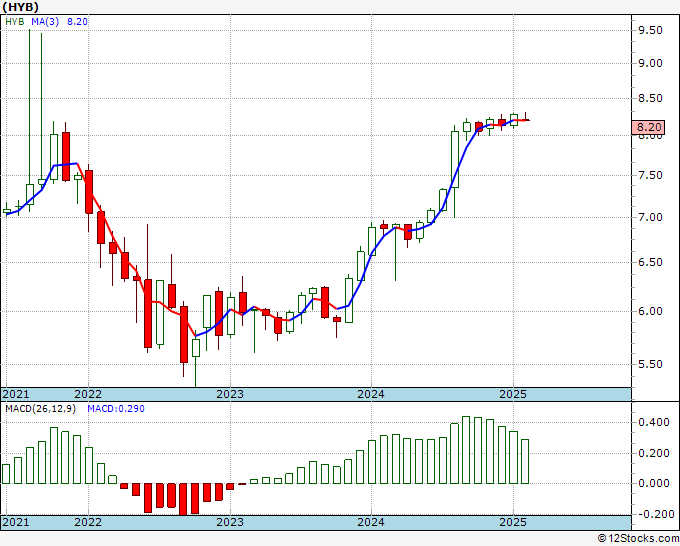
Task: Click the HYB legend label
Action: click(15, 21)
